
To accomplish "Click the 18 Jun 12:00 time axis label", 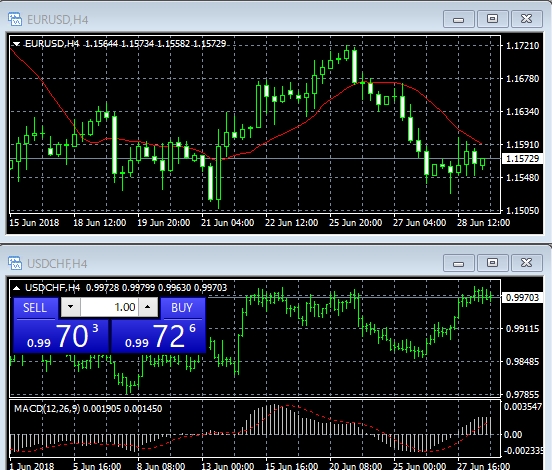I will click(100, 223).
